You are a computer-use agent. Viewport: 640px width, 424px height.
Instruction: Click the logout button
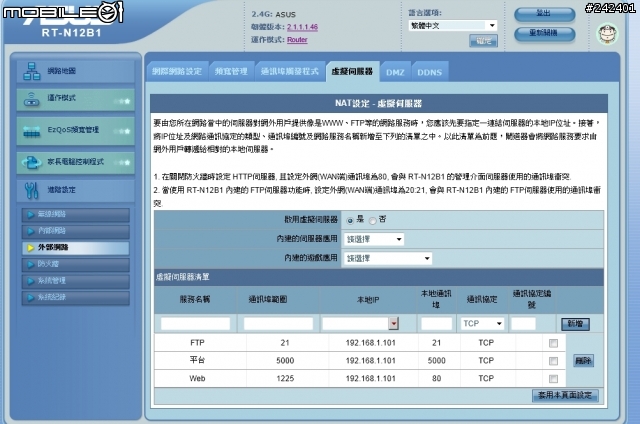click(544, 14)
